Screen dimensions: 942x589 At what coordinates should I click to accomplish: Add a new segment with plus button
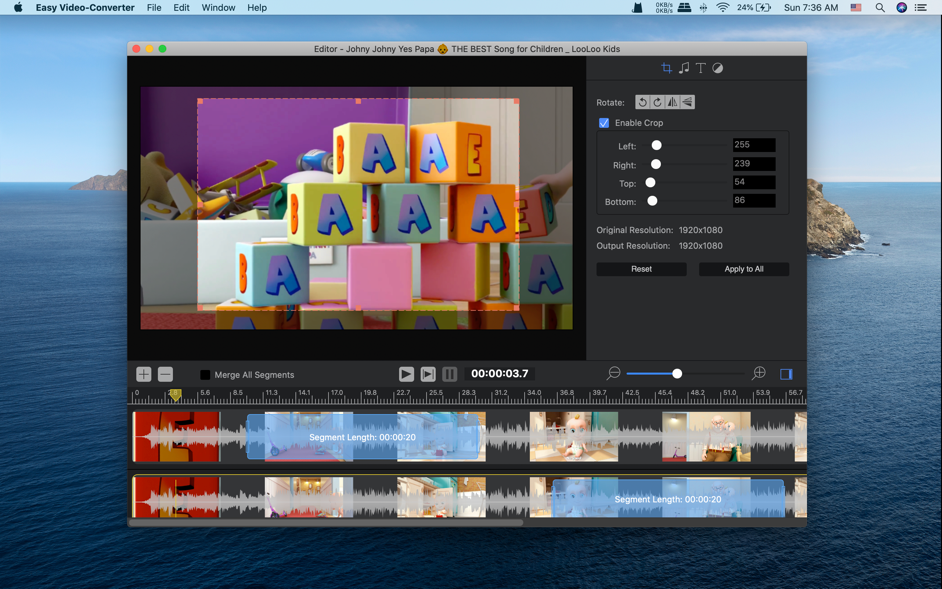[x=144, y=374]
